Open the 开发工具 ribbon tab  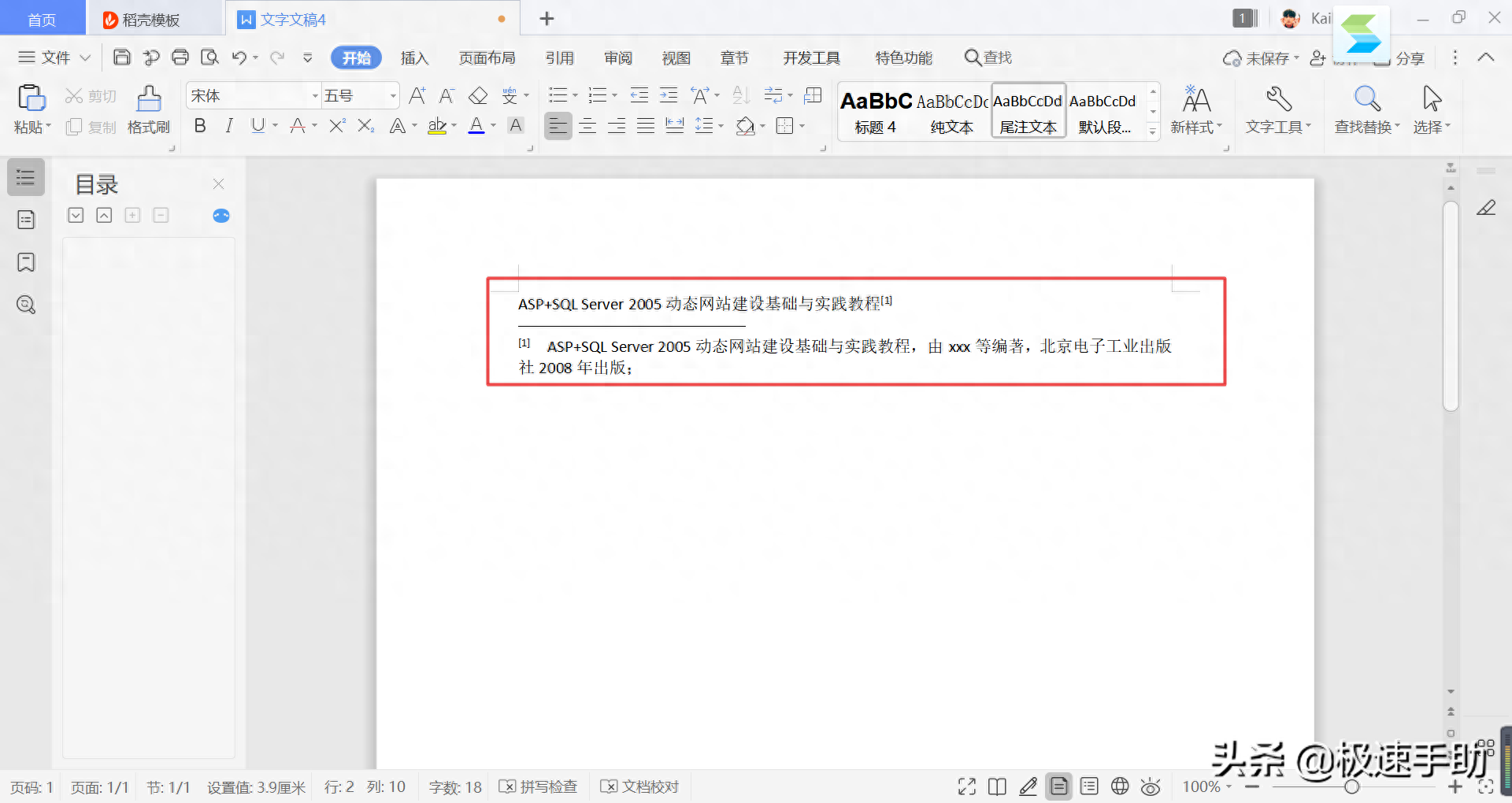[812, 57]
